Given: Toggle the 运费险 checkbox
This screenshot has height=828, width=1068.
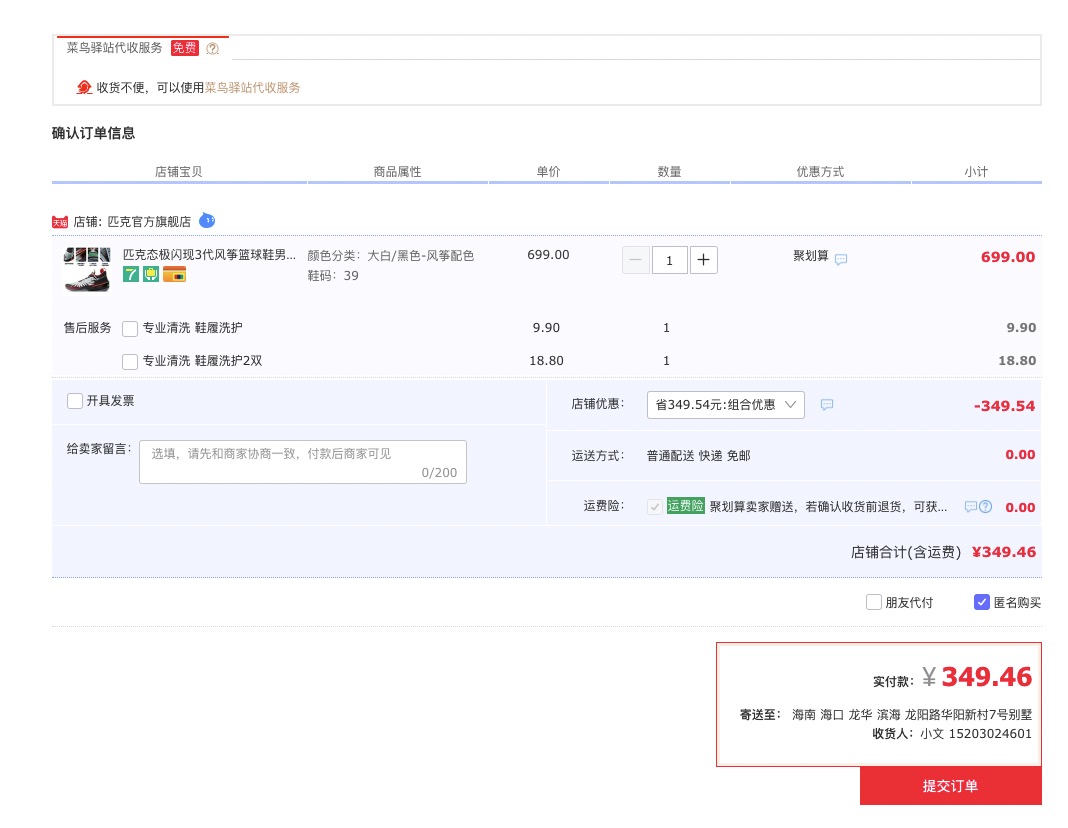Looking at the screenshot, I should 655,507.
